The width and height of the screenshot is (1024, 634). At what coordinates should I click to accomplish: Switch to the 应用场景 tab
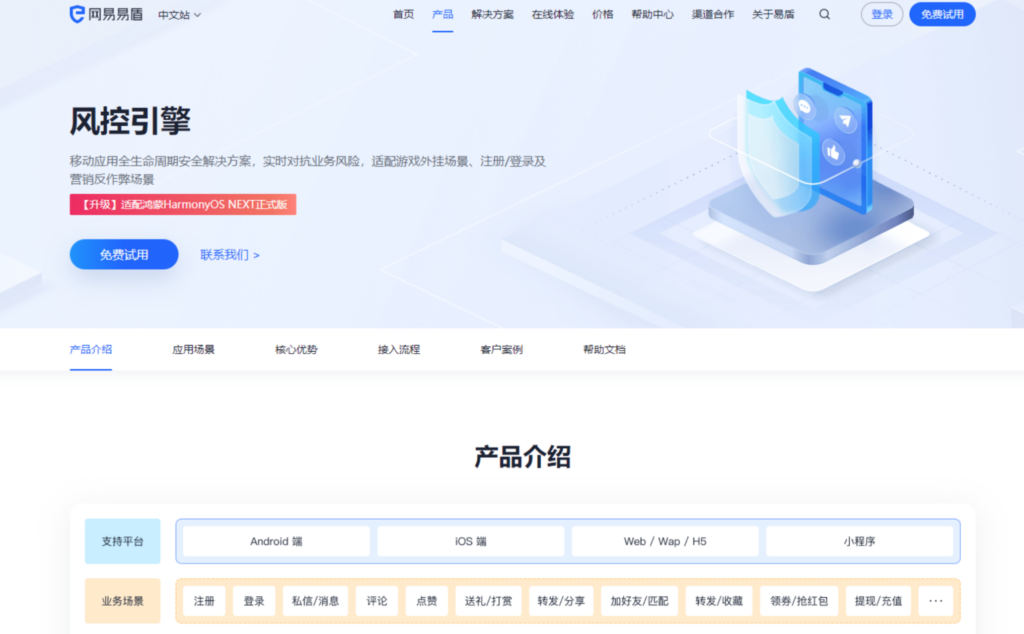tap(192, 350)
